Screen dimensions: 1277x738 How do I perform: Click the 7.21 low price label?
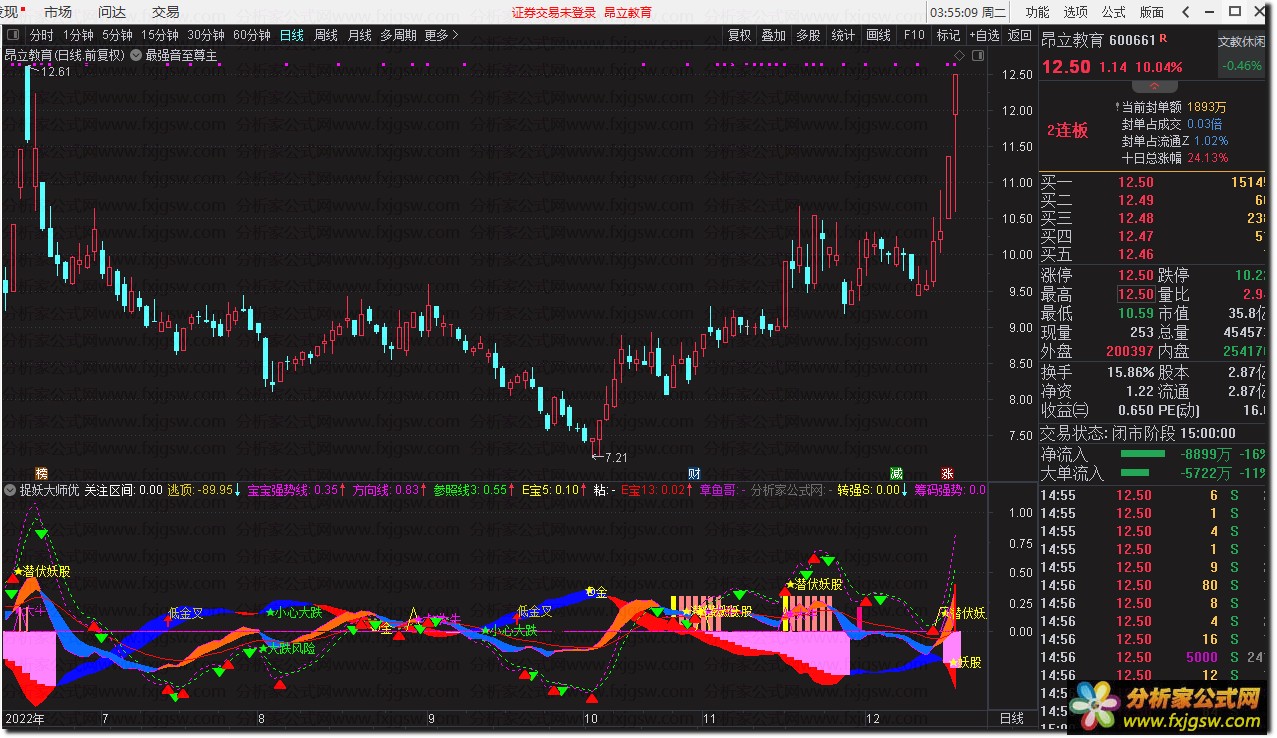(x=614, y=458)
